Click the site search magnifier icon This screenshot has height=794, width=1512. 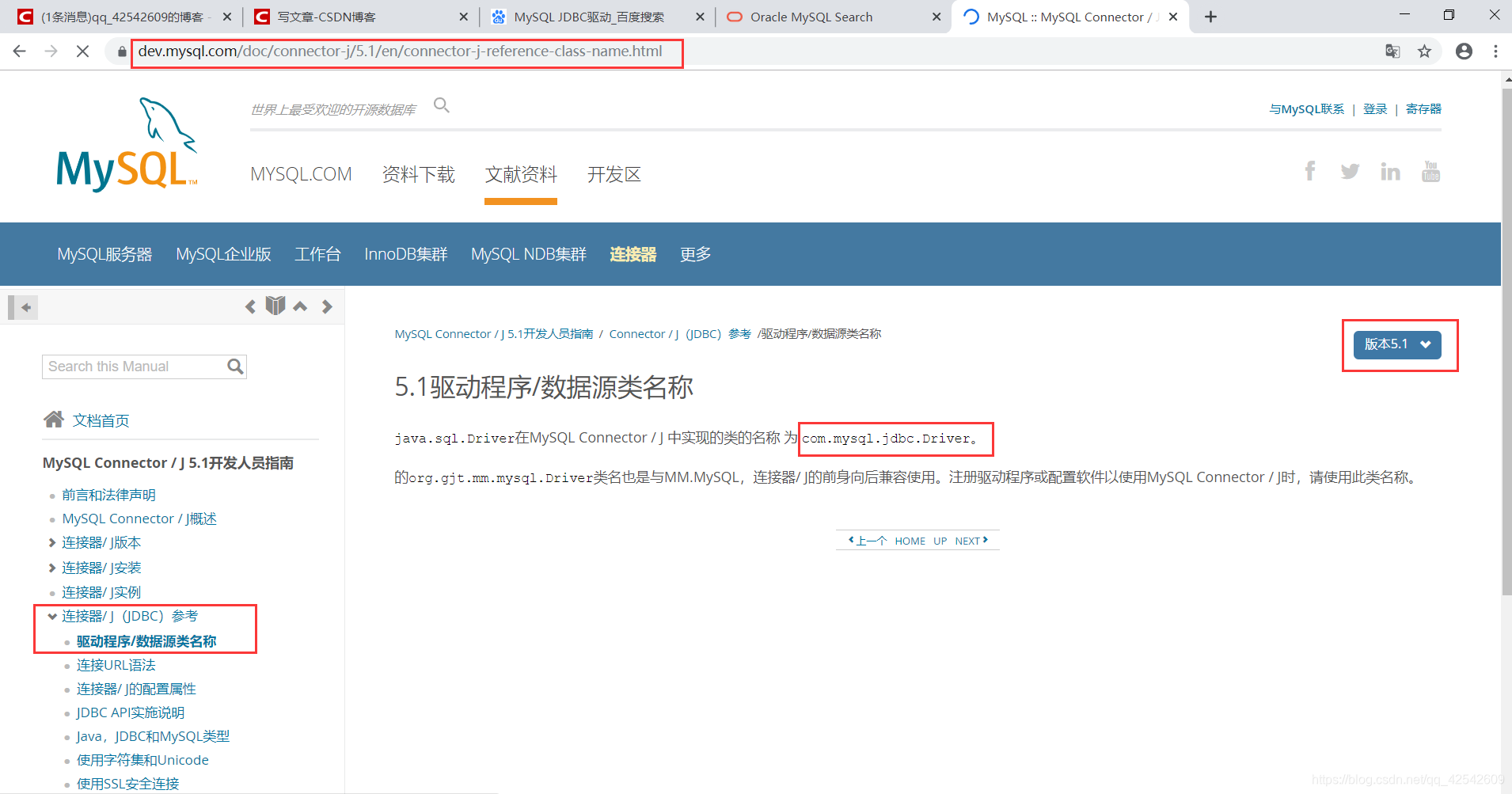point(442,105)
